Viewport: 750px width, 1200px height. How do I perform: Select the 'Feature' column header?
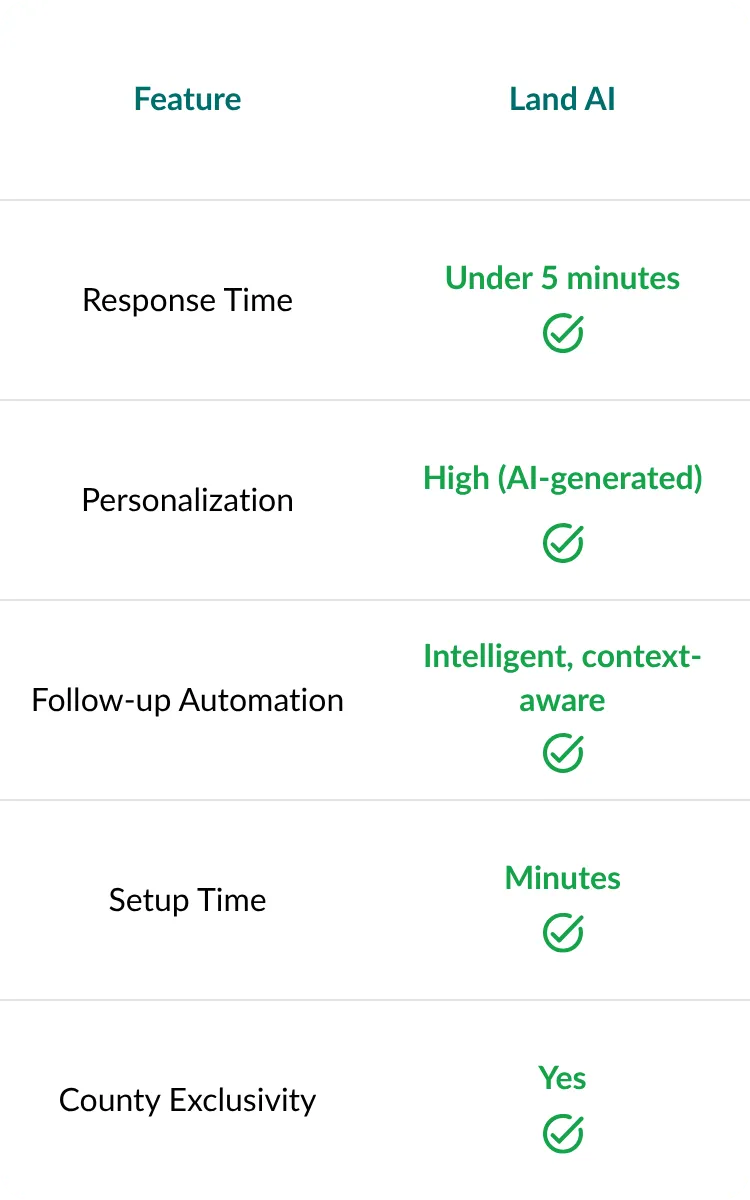[x=188, y=99]
